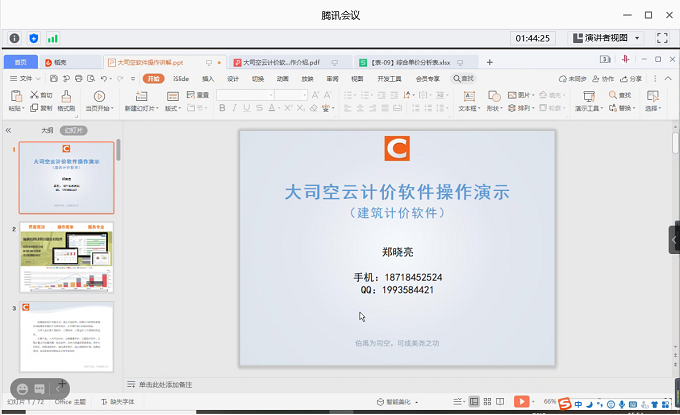Open the 插入 ribbon tab
This screenshot has height=415, width=680.
click(x=208, y=78)
